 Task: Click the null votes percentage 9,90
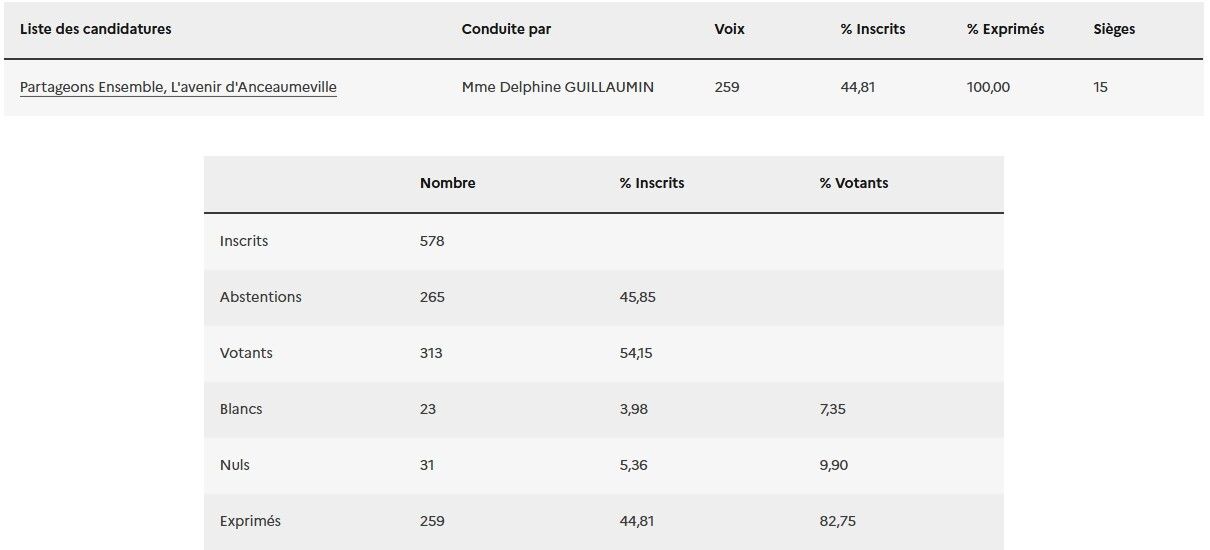tap(834, 465)
